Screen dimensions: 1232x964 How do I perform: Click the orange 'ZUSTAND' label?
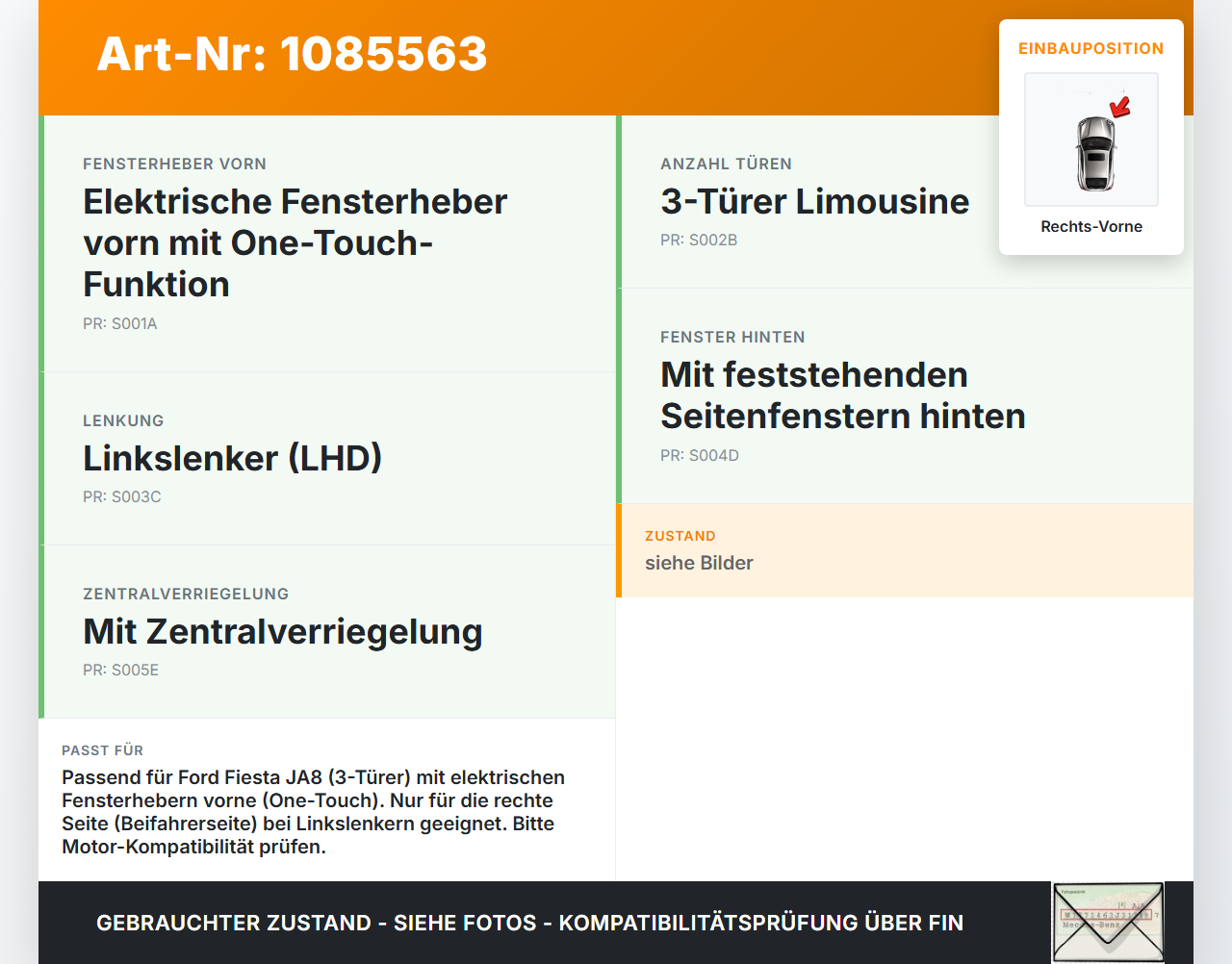[680, 536]
